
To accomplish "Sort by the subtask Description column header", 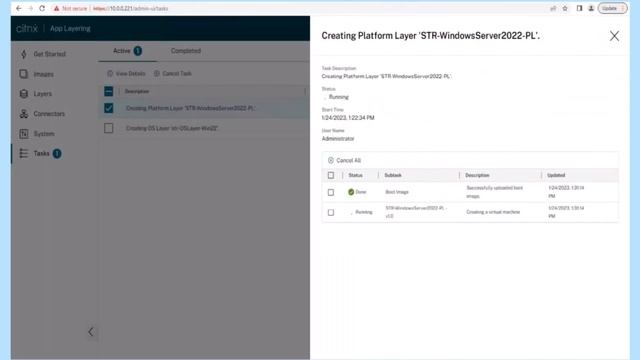I will tap(477, 175).
